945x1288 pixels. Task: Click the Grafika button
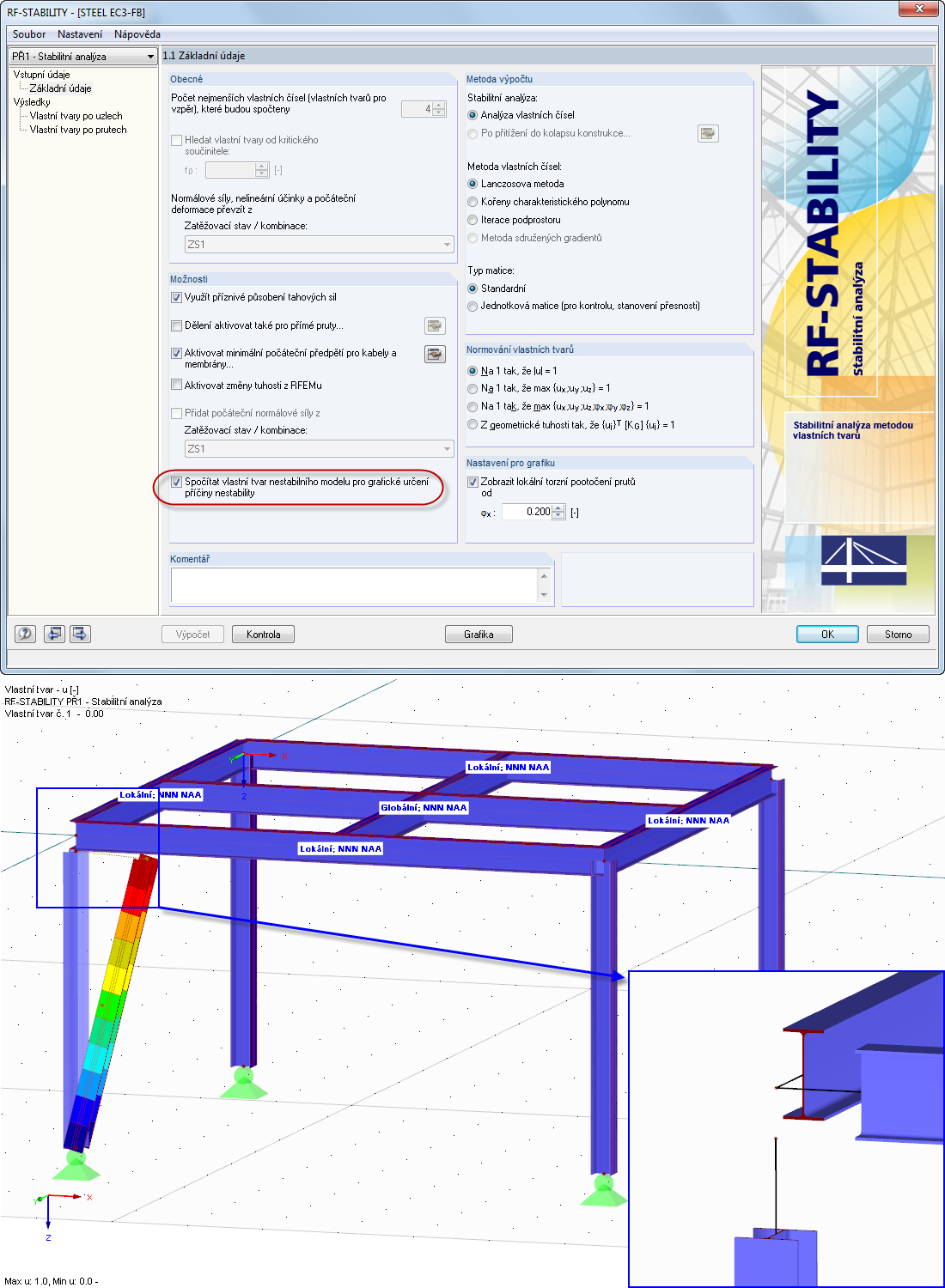click(479, 635)
